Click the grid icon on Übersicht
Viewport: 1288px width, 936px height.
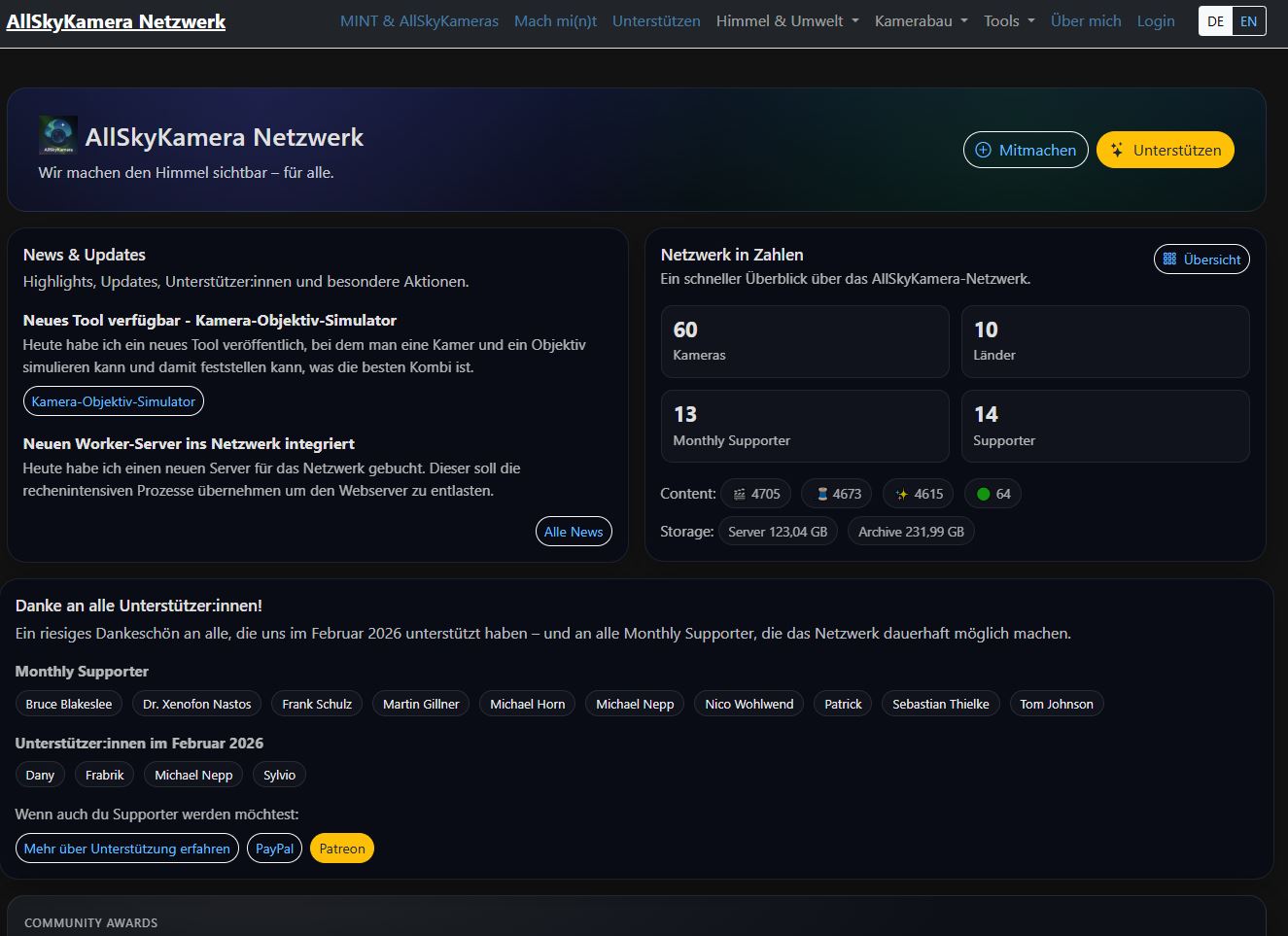click(1169, 260)
